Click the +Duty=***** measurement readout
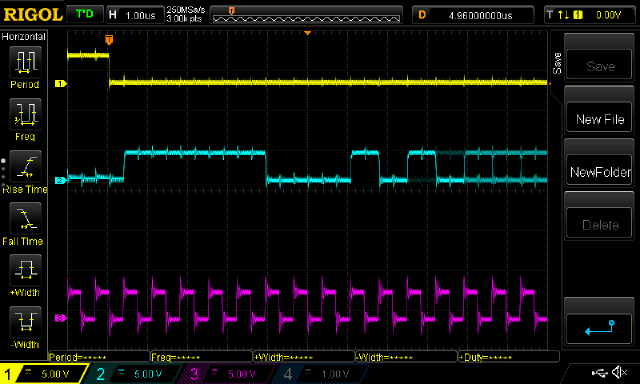 coord(509,357)
